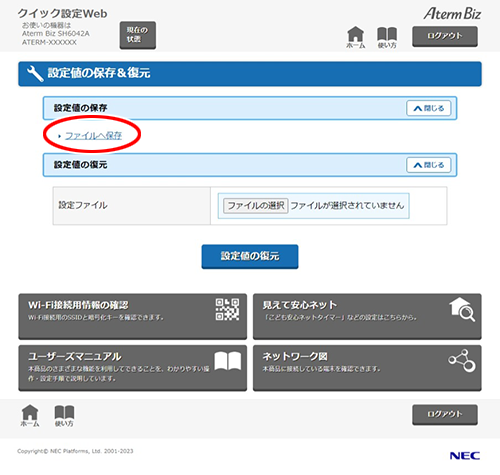Open the Wi-Fi接続用情報の確認 tile
Screen dimensions: 500x475
click(133, 316)
